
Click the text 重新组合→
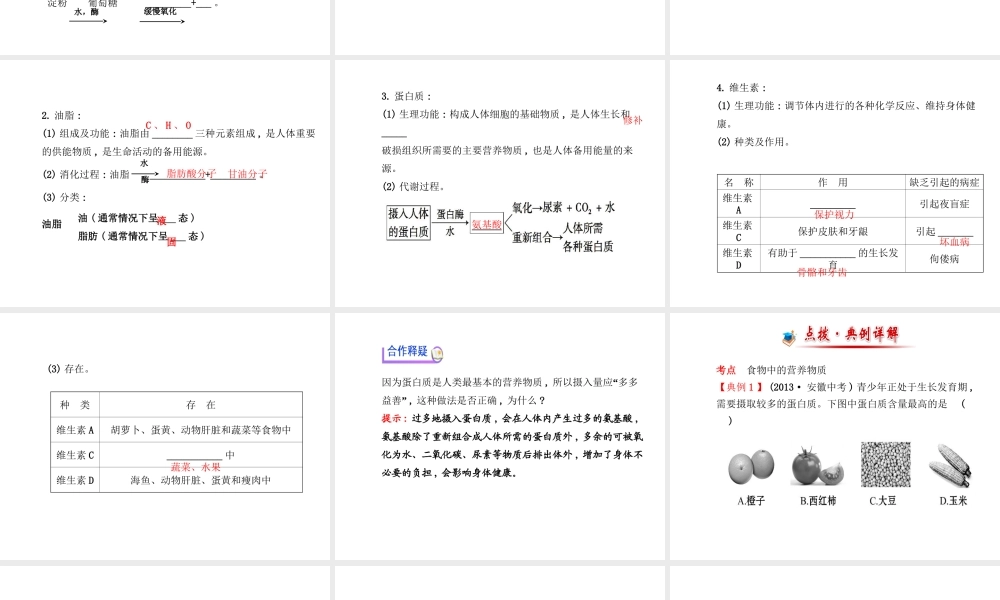(x=538, y=238)
